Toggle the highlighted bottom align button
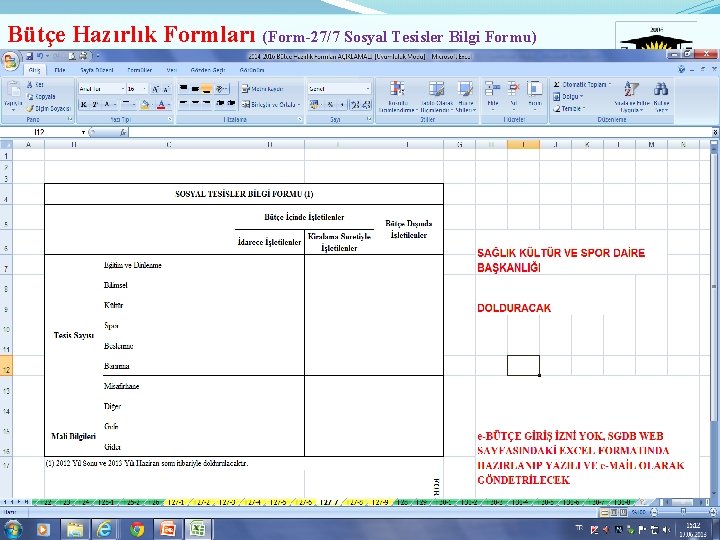Viewport: 720px width, 540px height. [x=207, y=89]
